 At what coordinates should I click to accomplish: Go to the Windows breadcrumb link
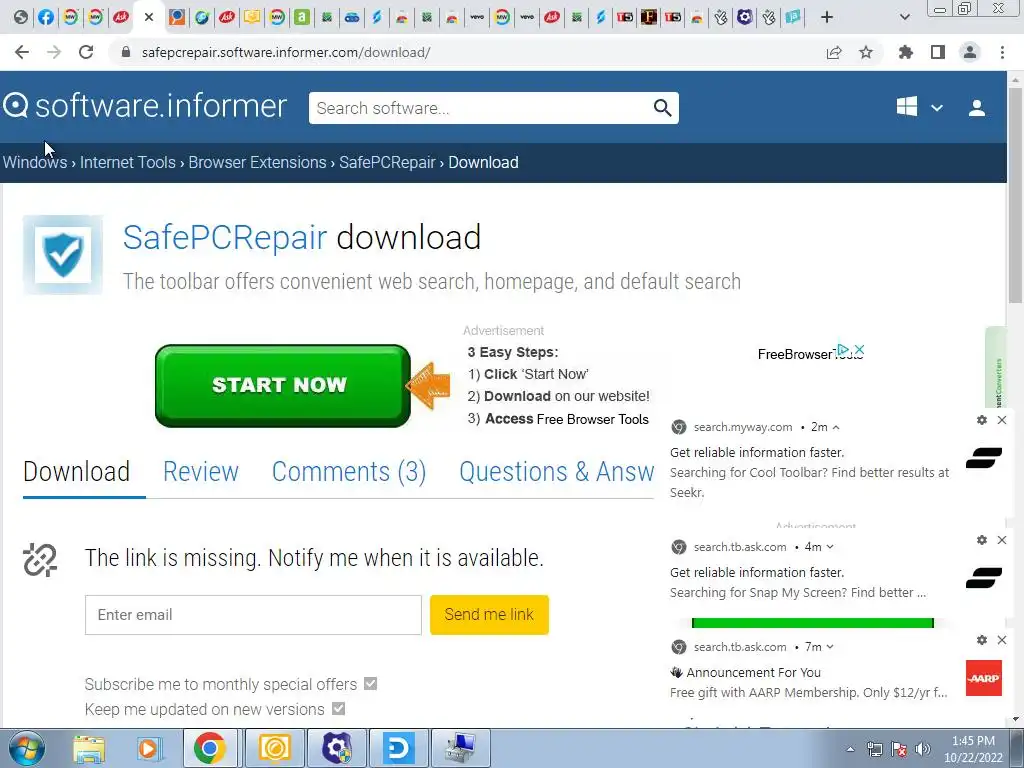click(35, 163)
